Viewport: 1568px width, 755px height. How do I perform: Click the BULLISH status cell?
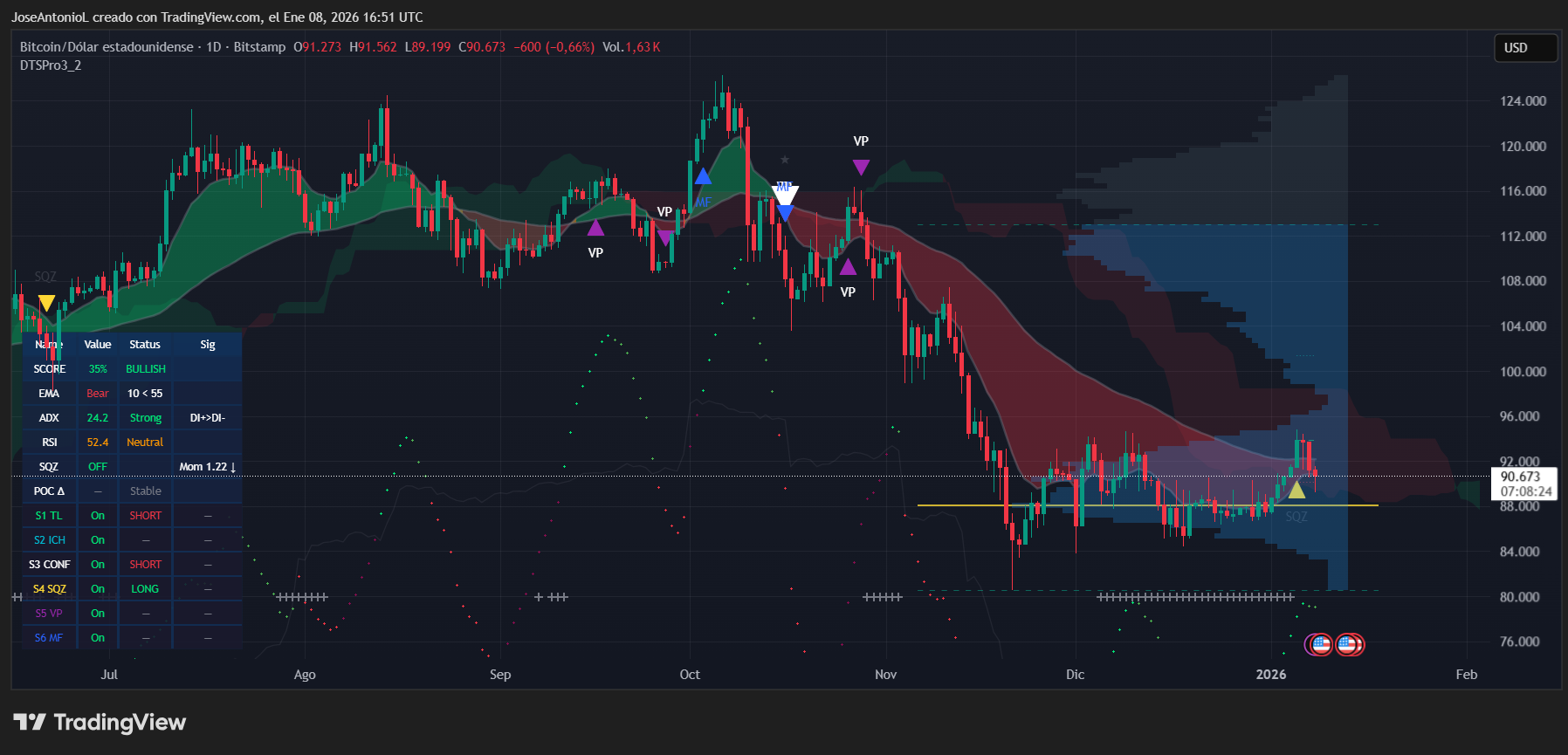click(x=145, y=369)
